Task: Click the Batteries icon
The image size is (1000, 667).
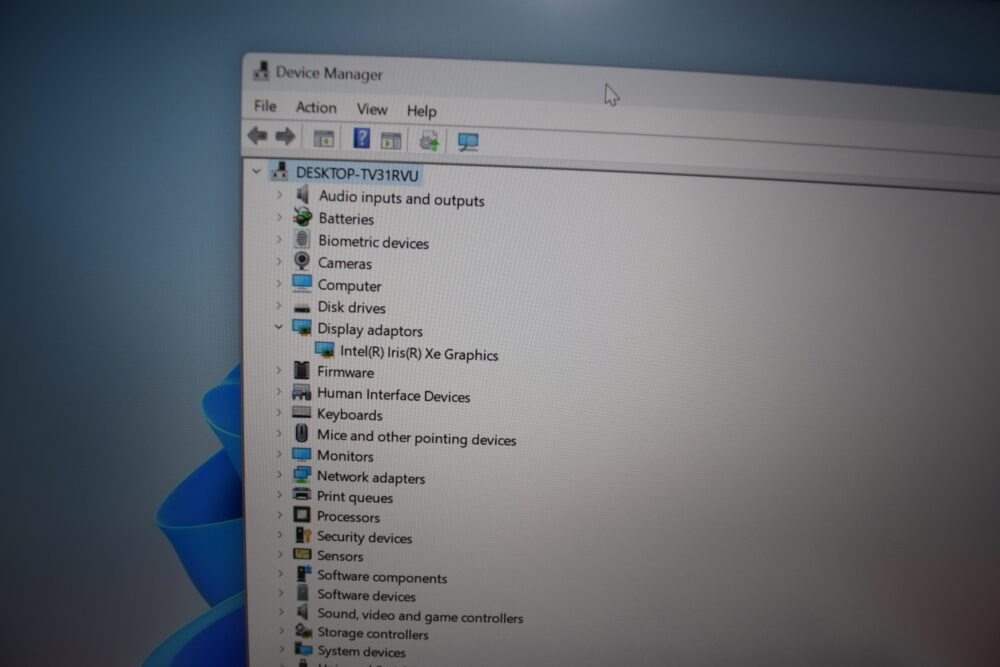Action: (x=302, y=217)
